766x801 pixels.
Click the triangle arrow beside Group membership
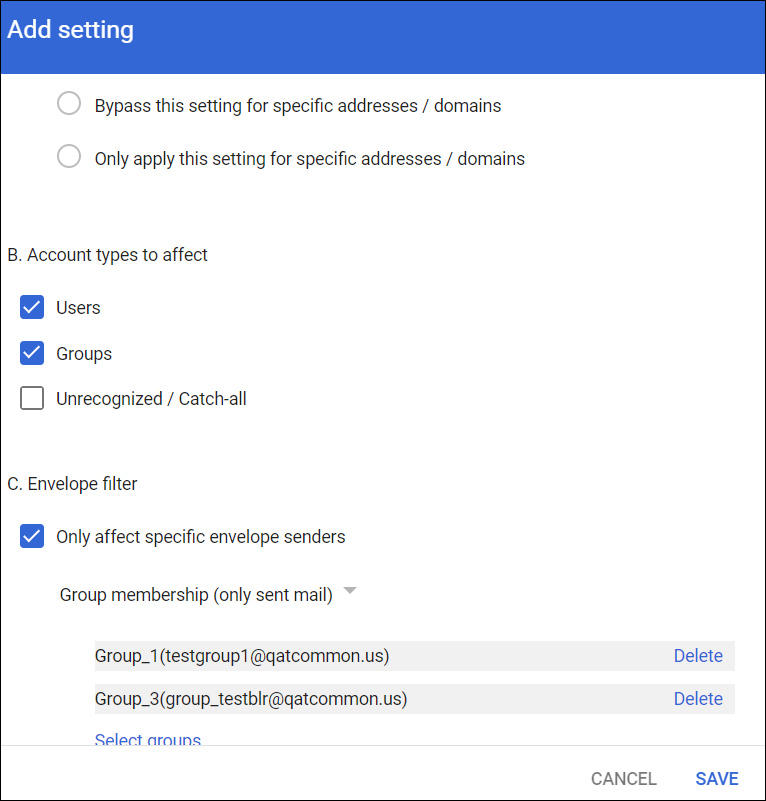[349, 592]
